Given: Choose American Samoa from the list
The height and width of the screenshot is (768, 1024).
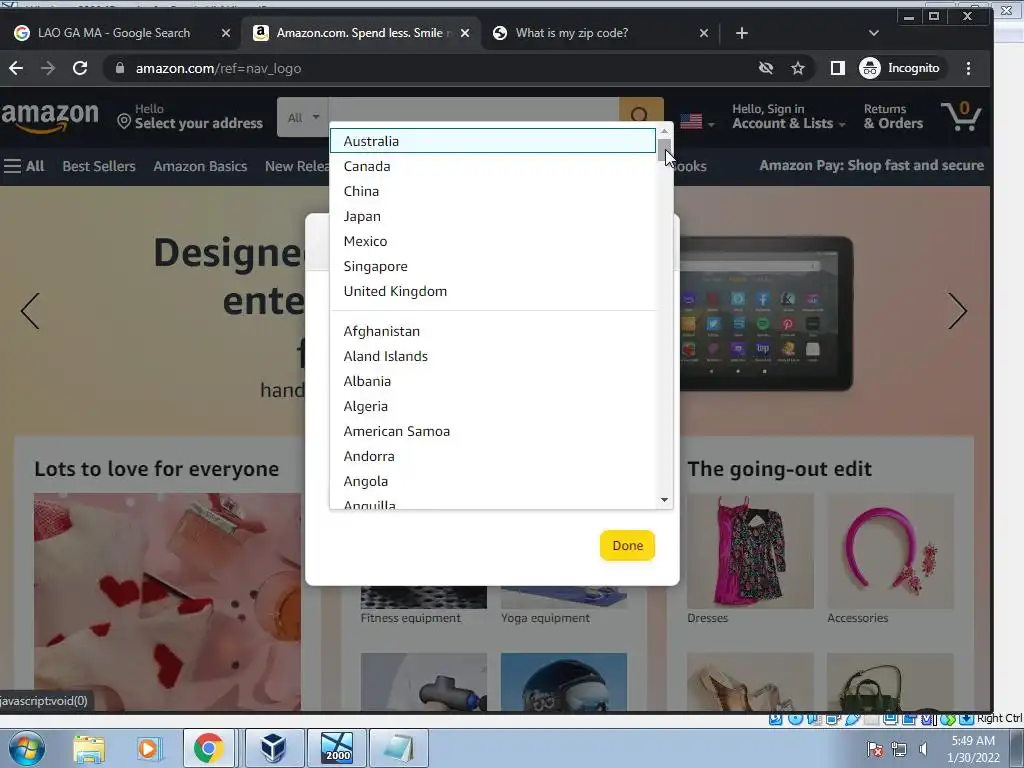Looking at the screenshot, I should coord(492,431).
